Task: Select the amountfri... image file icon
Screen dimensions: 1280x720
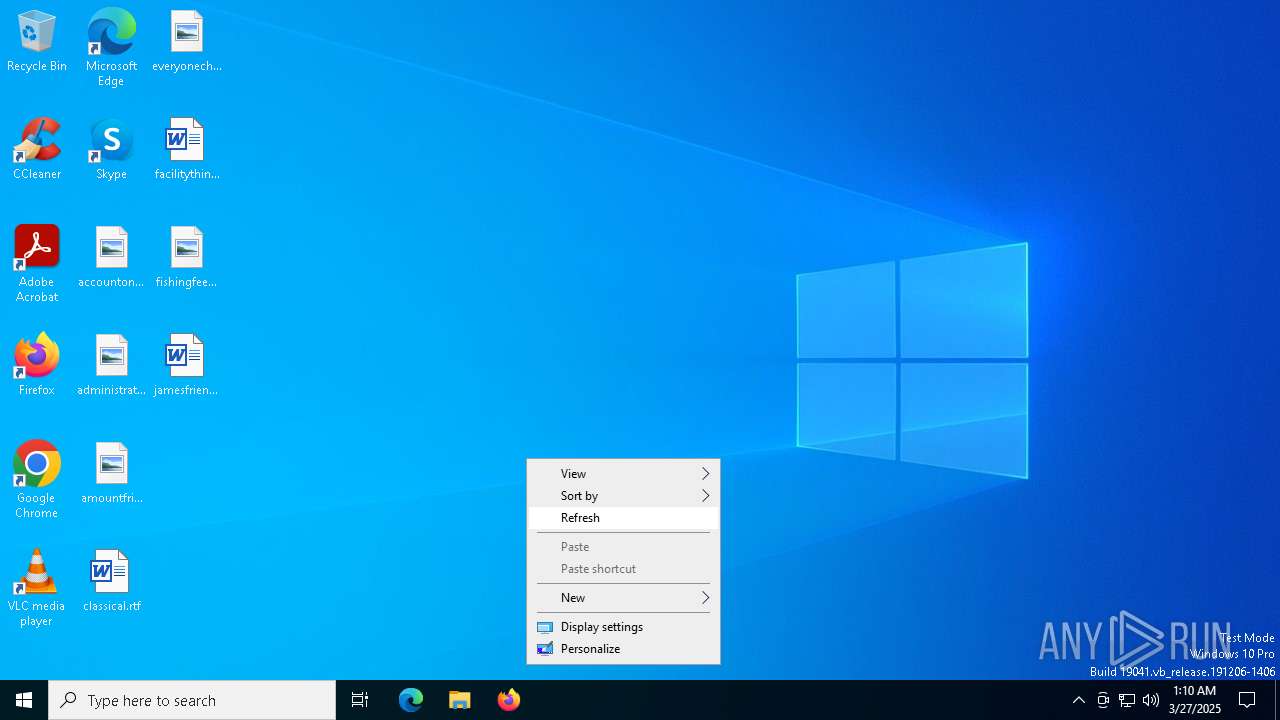Action: click(111, 474)
